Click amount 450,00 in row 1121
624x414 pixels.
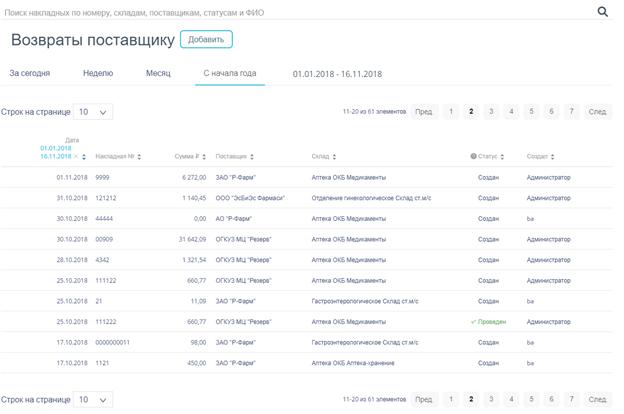(x=197, y=363)
